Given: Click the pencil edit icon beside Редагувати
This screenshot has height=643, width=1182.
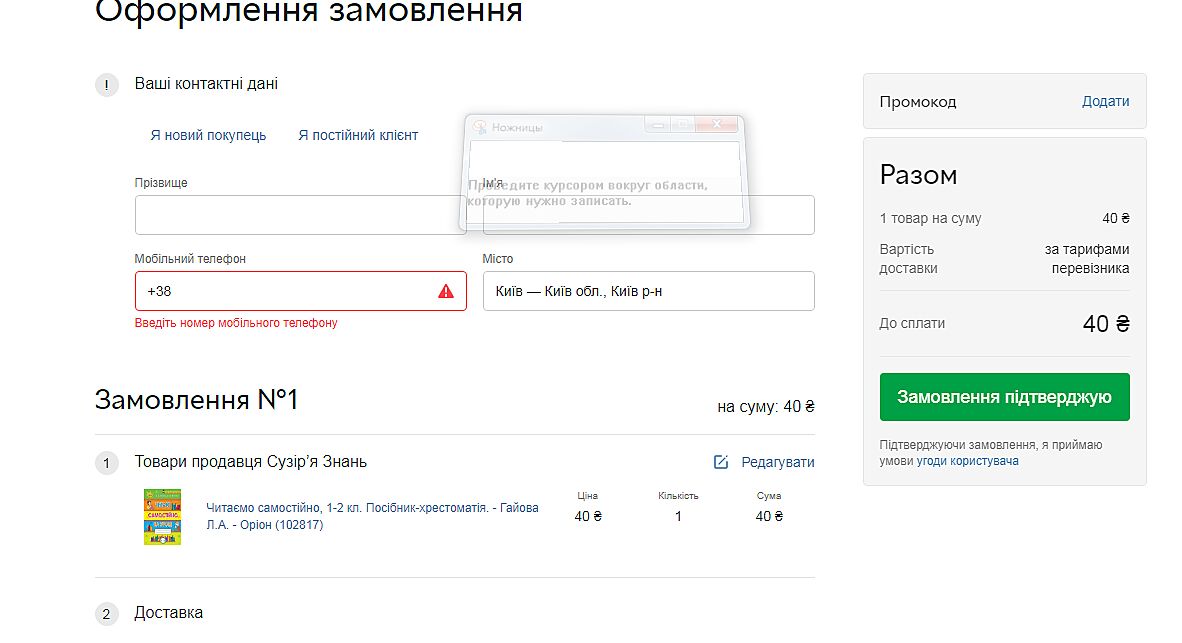Looking at the screenshot, I should (721, 462).
